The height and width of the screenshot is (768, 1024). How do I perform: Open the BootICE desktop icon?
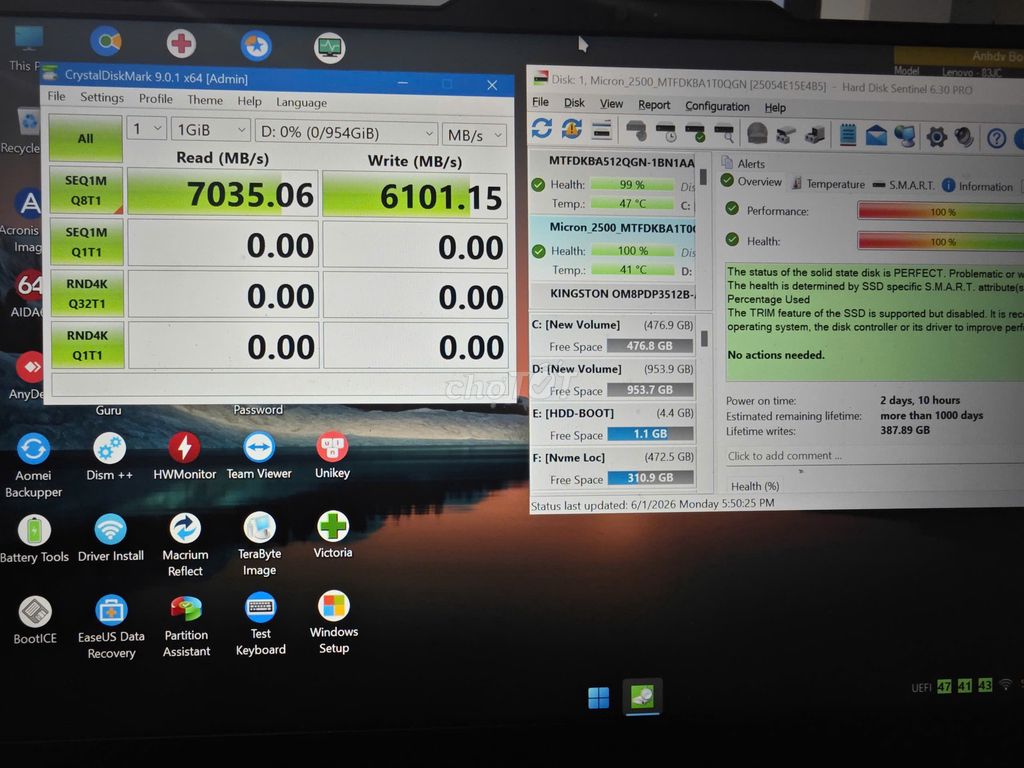(35, 621)
